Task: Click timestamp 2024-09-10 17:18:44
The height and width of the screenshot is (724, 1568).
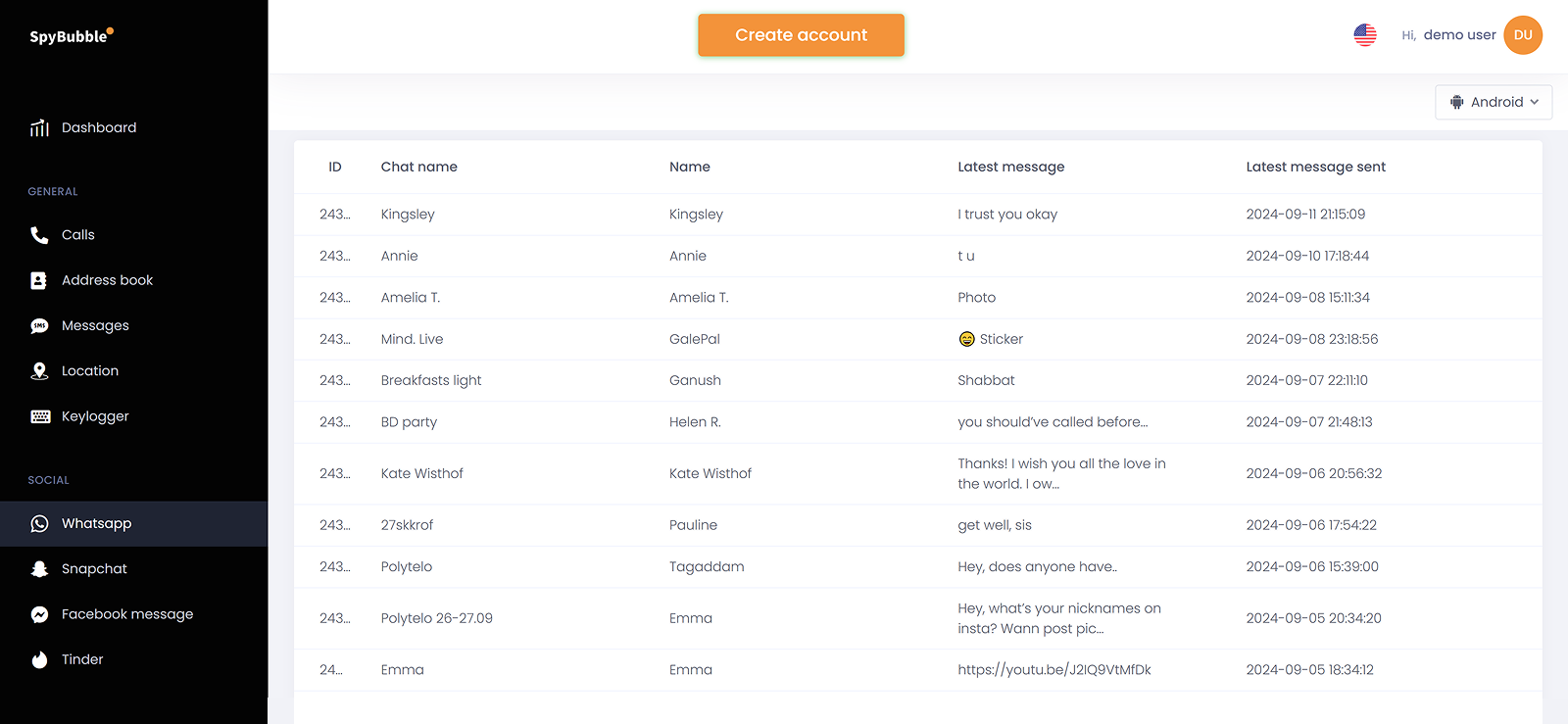Action: [x=1307, y=256]
